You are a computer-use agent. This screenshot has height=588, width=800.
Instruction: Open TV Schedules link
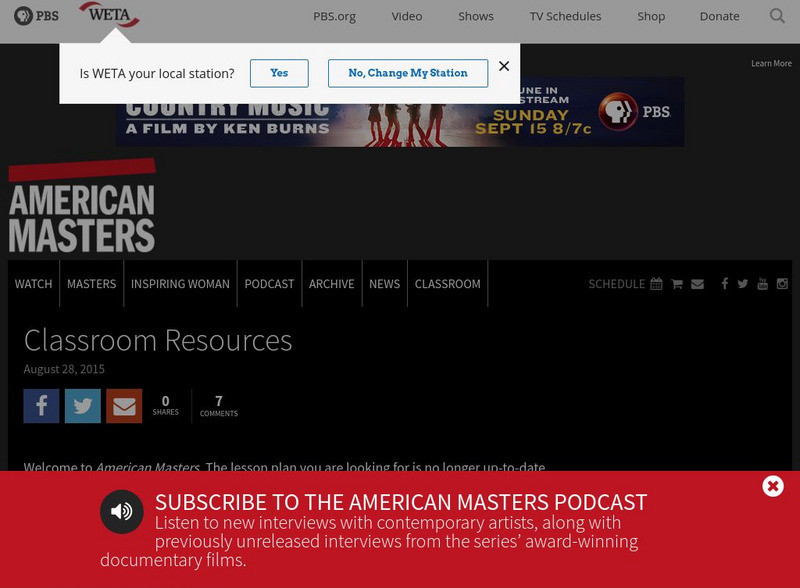565,16
